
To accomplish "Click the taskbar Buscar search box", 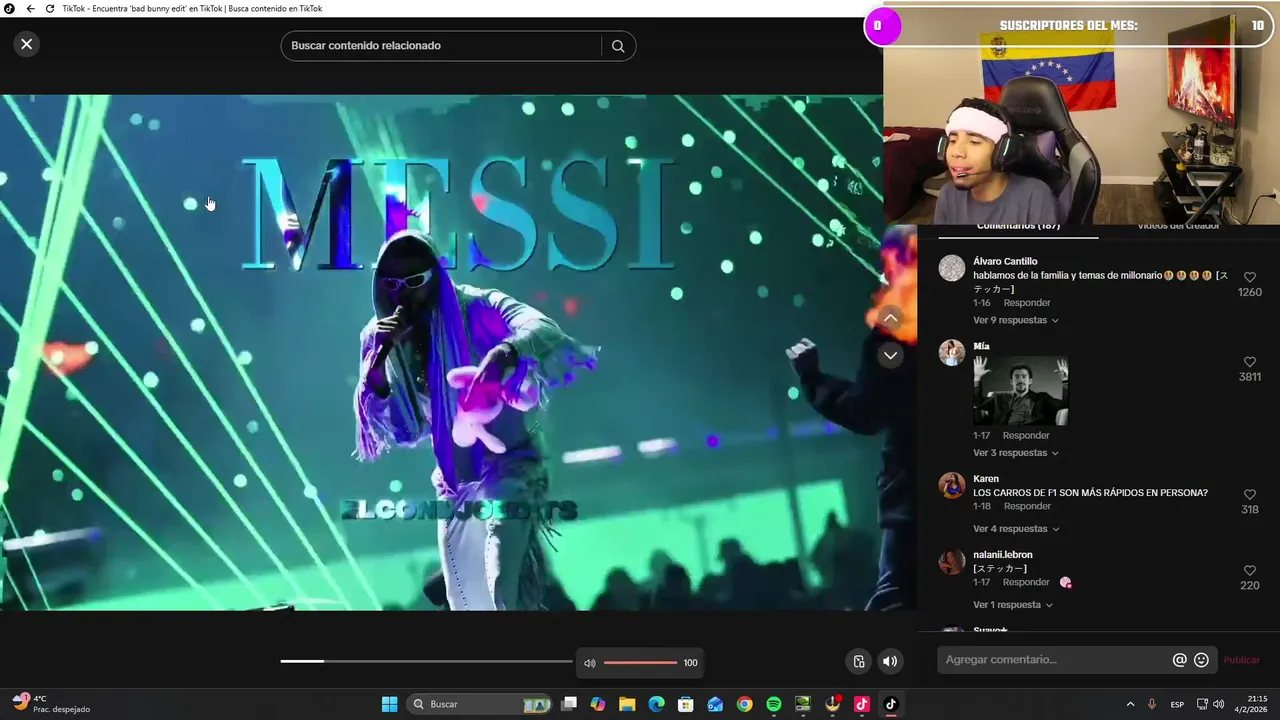I will pos(481,704).
